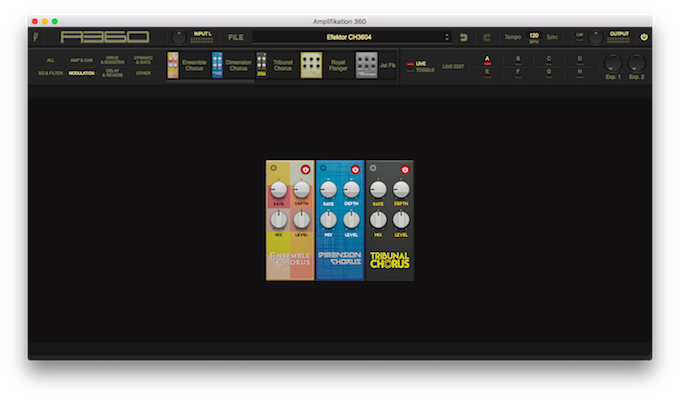The image size is (680, 400).
Task: Click the Tempo label
Action: pyautogui.click(x=513, y=37)
